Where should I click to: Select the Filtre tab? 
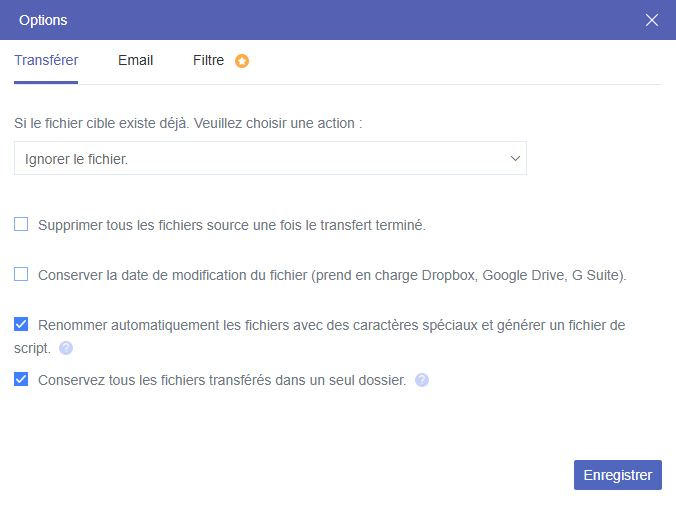coord(208,60)
